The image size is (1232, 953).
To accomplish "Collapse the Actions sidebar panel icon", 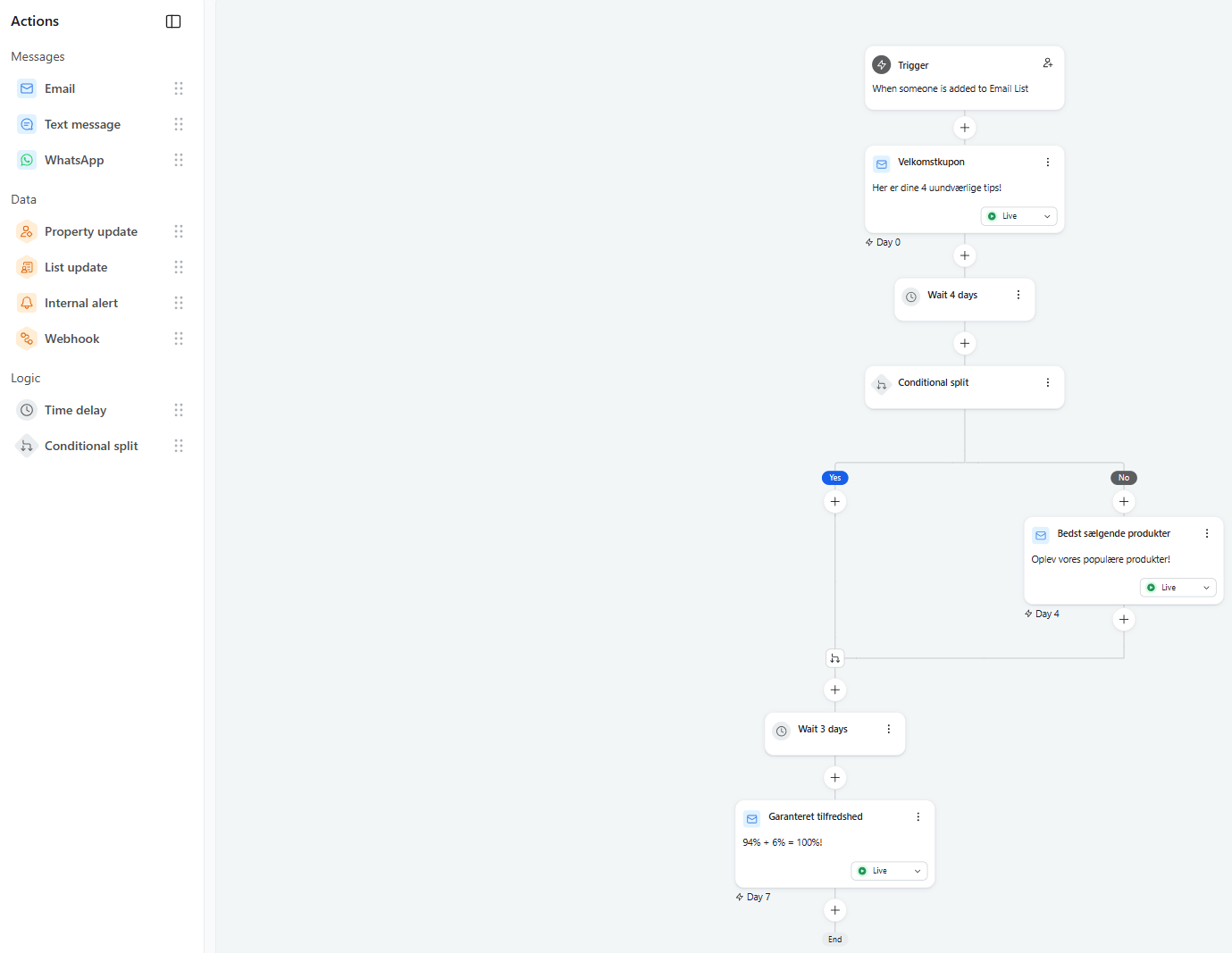I will click(x=173, y=21).
